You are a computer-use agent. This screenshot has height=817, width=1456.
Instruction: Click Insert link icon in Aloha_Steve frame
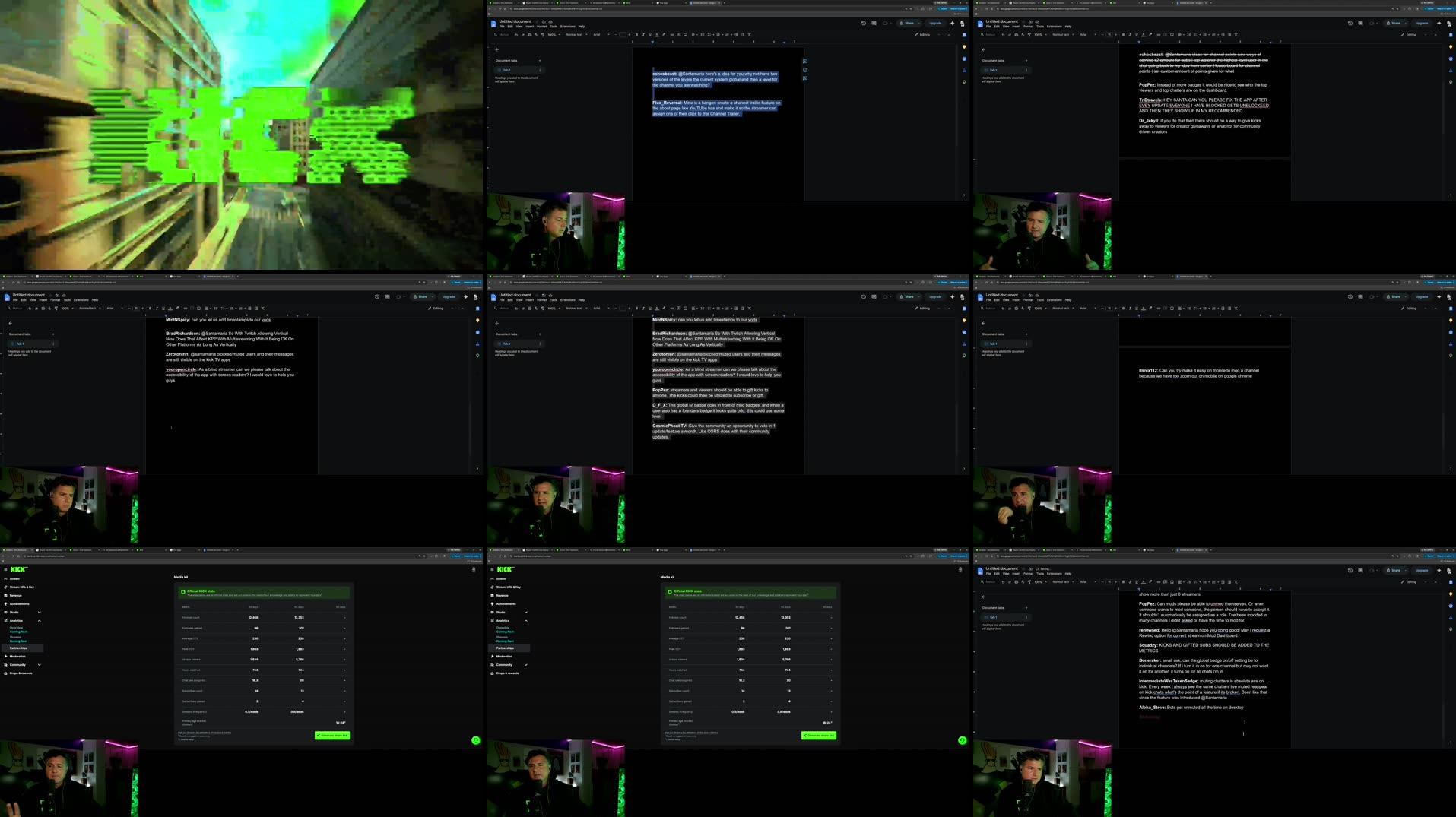click(1159, 582)
